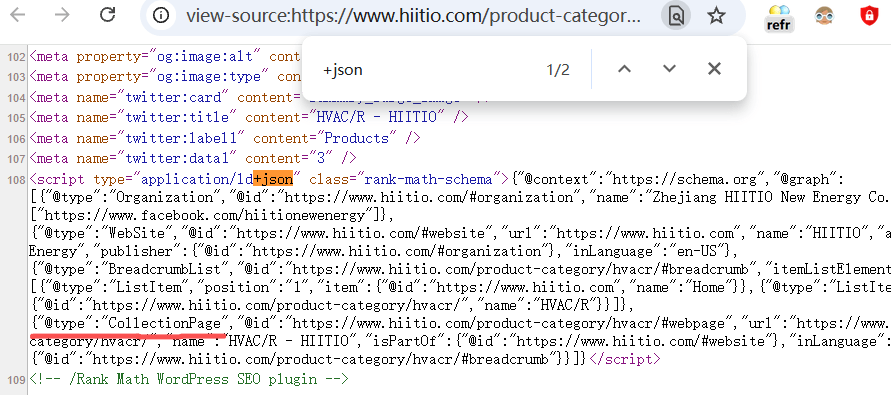
Task: Click the "WebSite" type text
Action: point(137,233)
